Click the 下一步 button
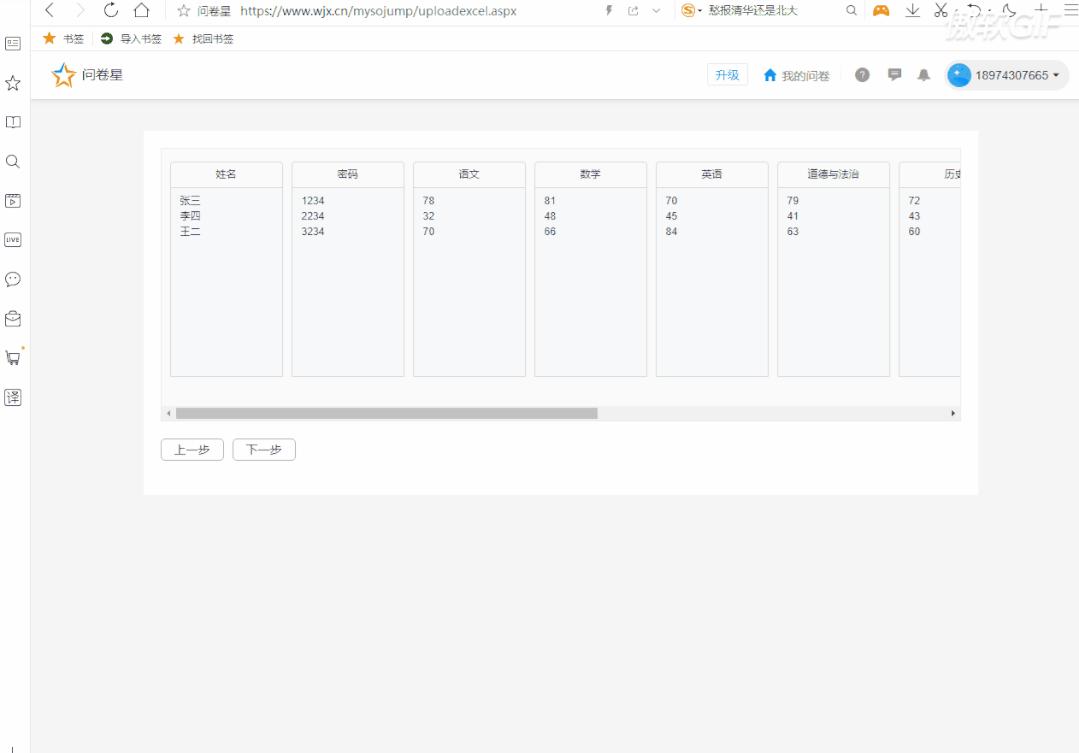The width and height of the screenshot is (1079, 753). (263, 449)
